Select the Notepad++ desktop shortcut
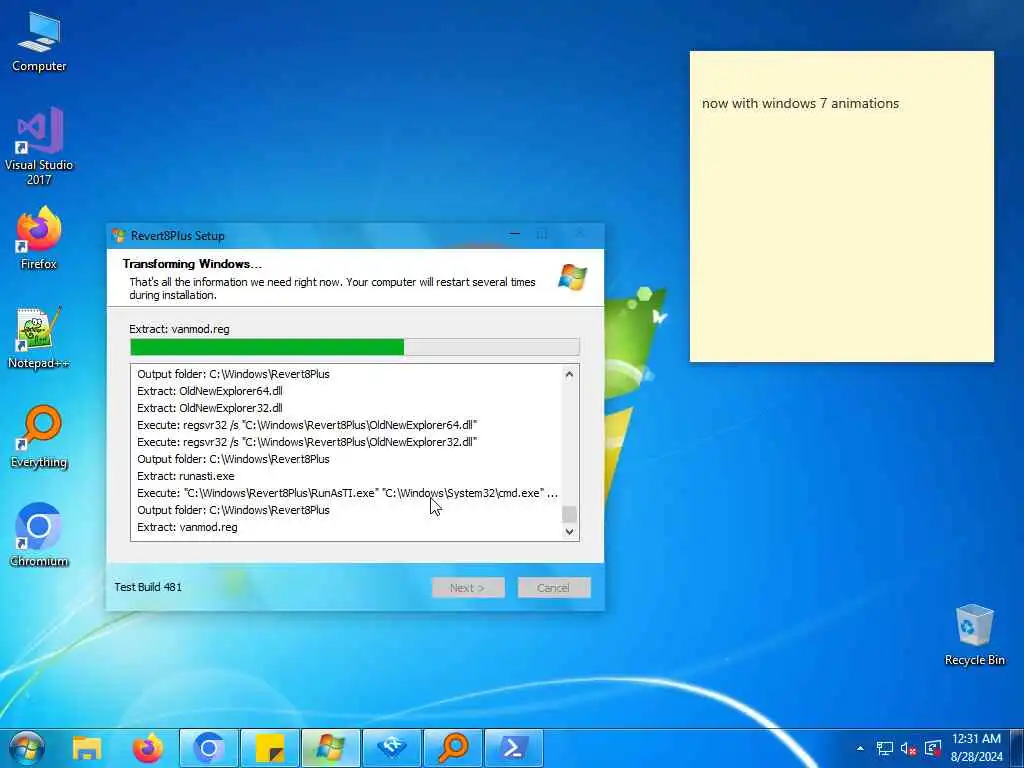 click(x=39, y=338)
